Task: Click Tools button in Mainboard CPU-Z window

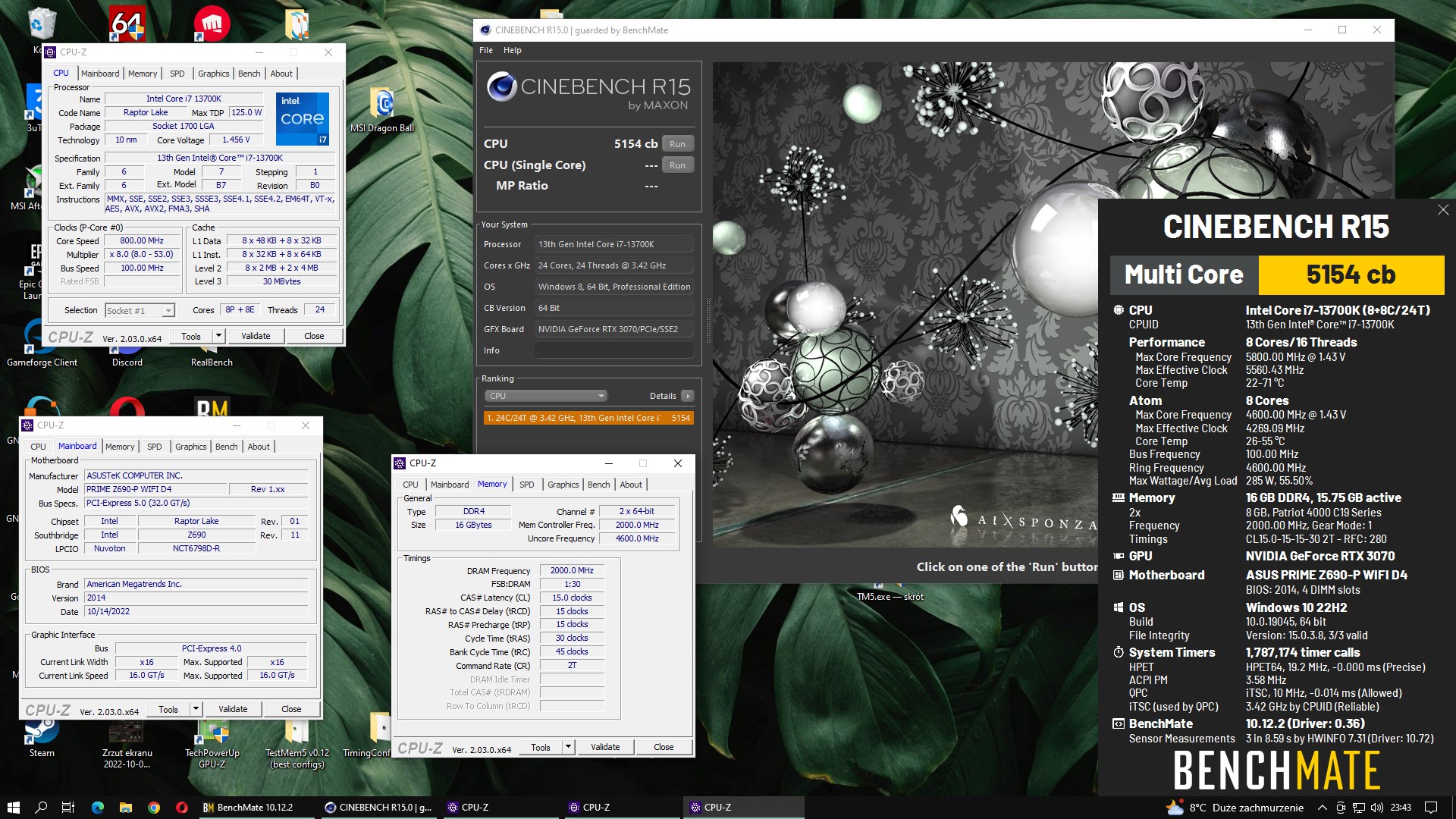Action: click(168, 709)
